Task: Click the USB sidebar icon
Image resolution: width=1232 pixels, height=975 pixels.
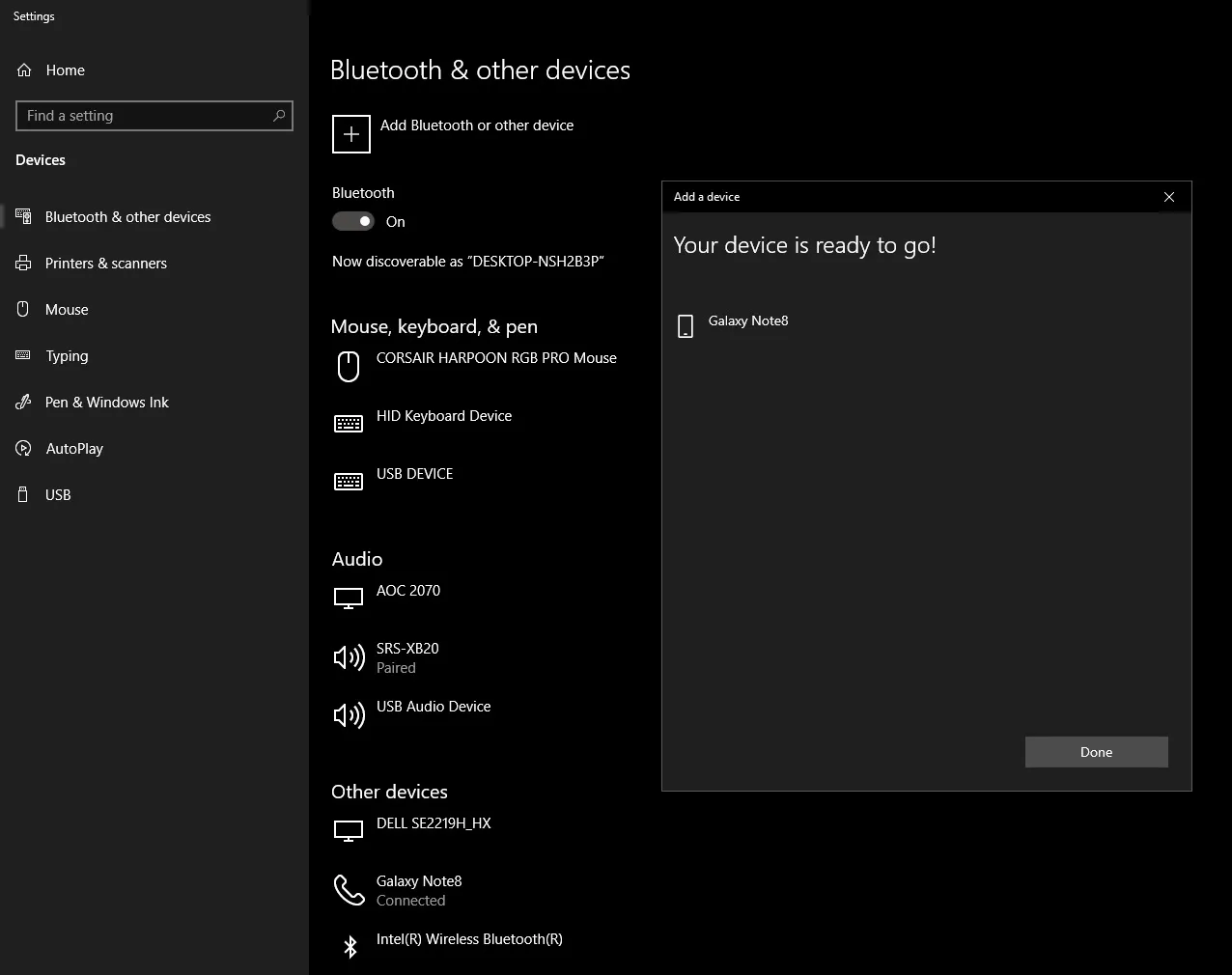Action: click(24, 495)
